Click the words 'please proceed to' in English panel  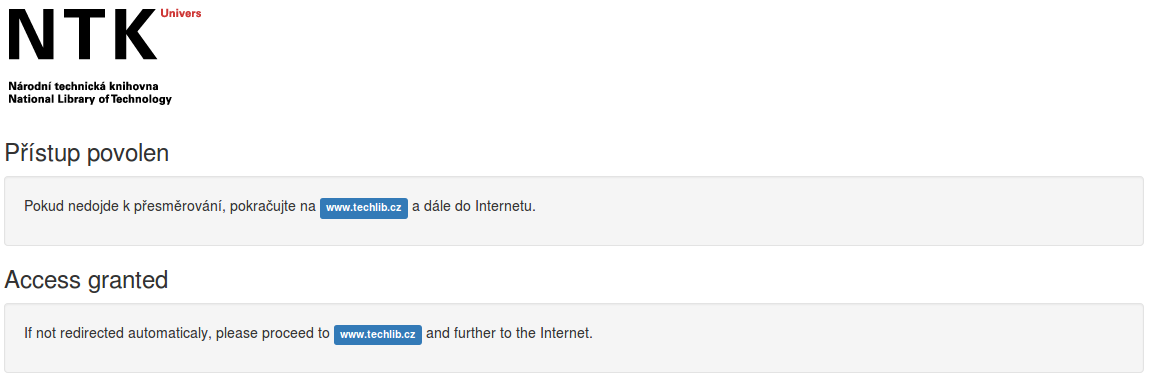[x=273, y=333]
